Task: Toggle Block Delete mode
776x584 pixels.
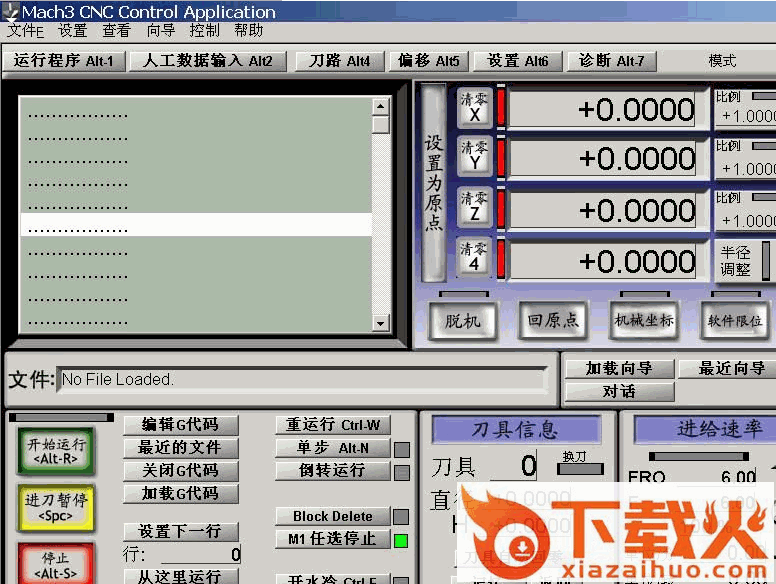Action: pyautogui.click(x=333, y=516)
